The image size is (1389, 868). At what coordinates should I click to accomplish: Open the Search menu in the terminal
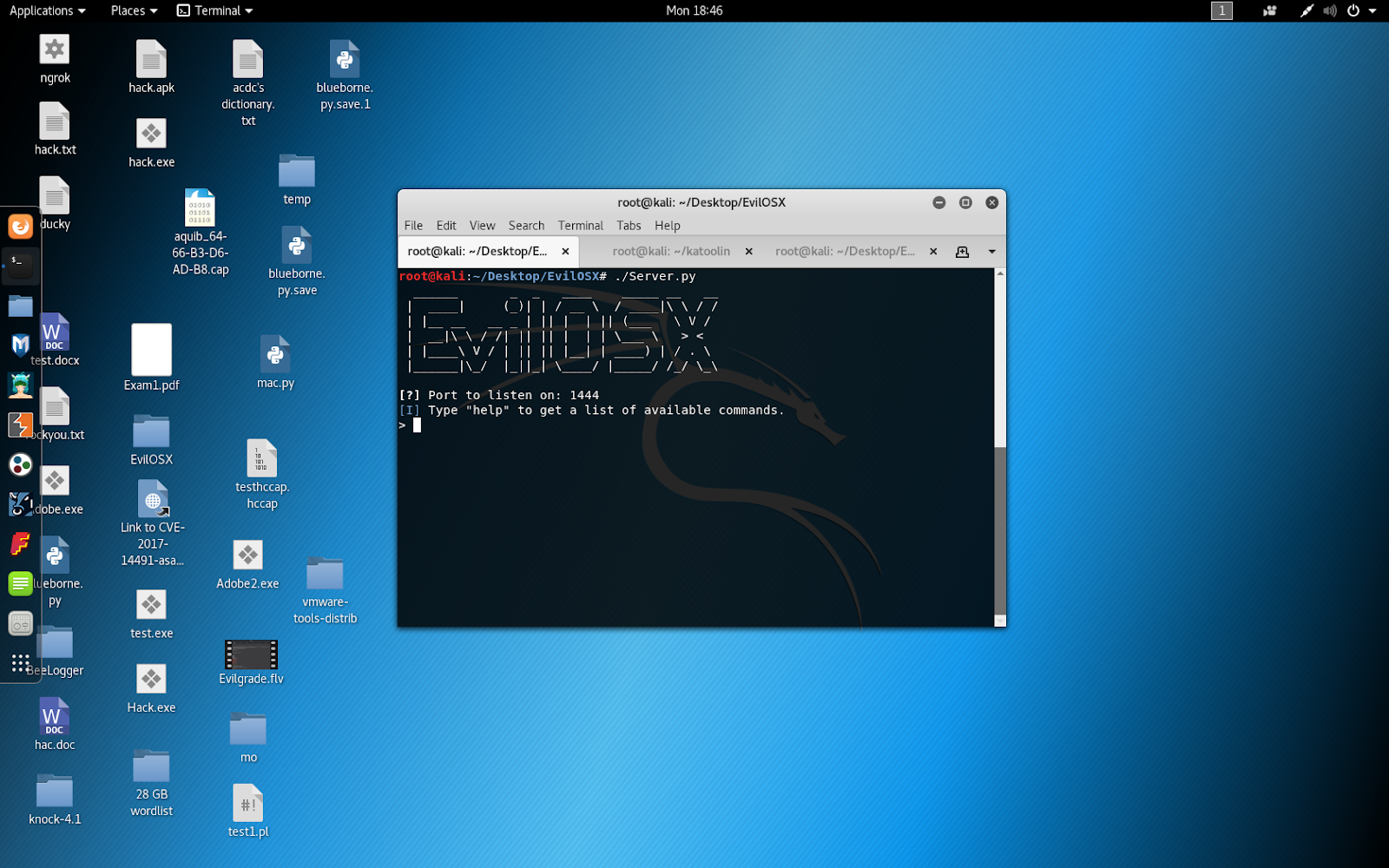(x=526, y=225)
